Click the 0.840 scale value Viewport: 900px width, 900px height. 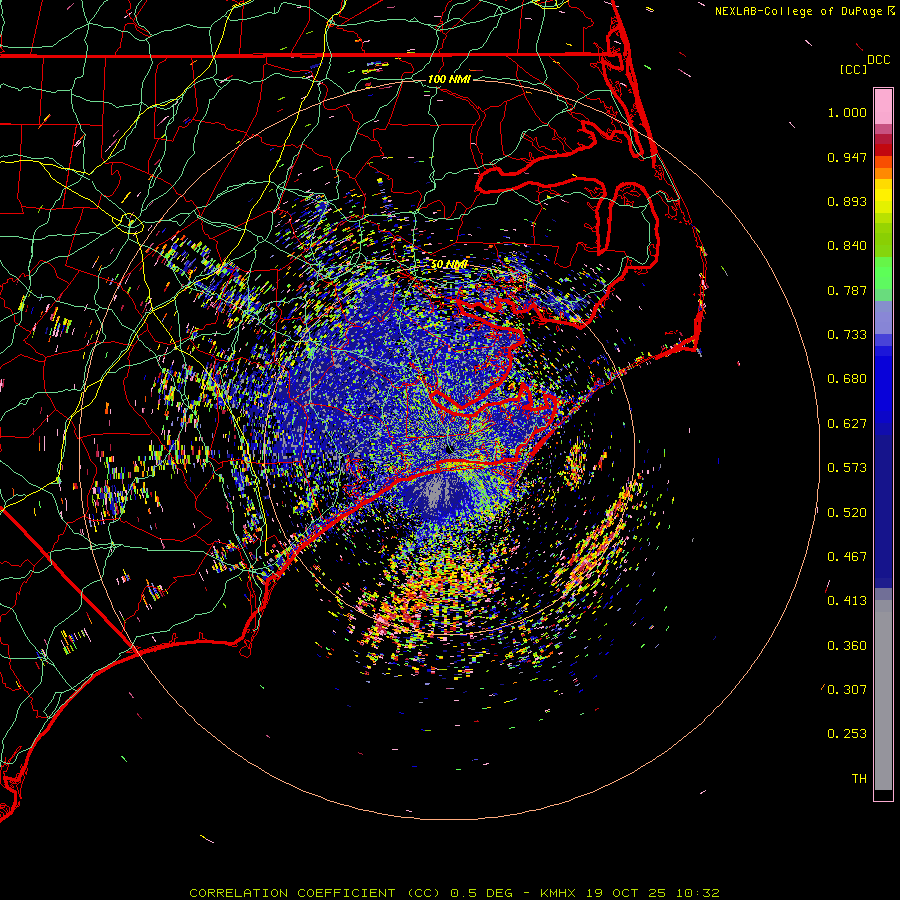847,246
